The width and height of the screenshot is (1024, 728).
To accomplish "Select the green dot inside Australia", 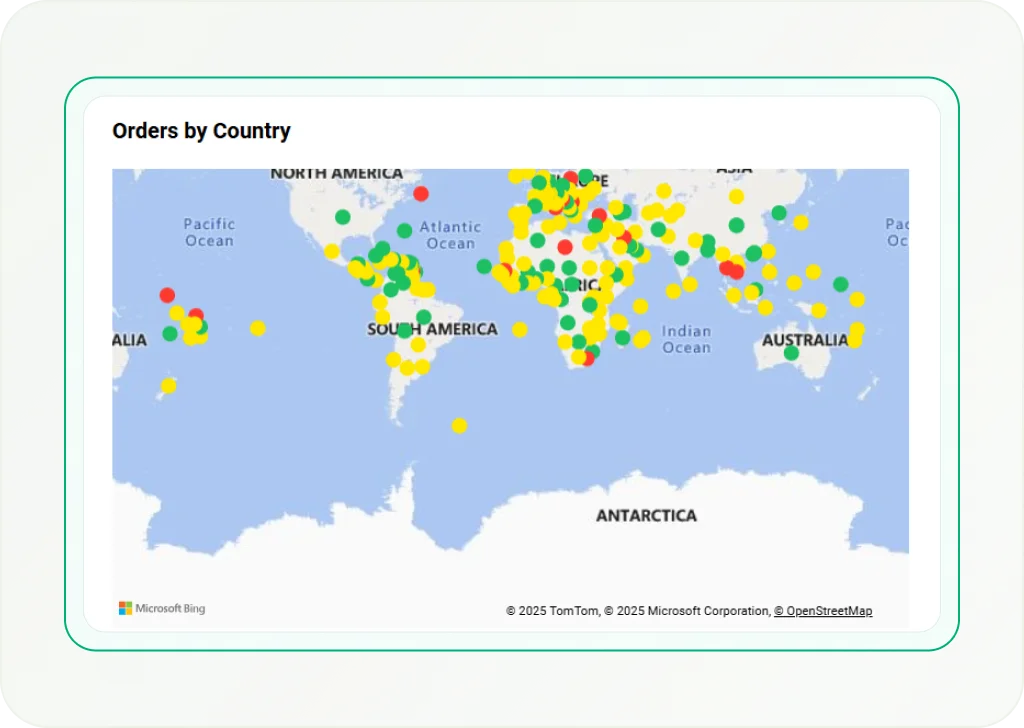I will click(x=791, y=353).
